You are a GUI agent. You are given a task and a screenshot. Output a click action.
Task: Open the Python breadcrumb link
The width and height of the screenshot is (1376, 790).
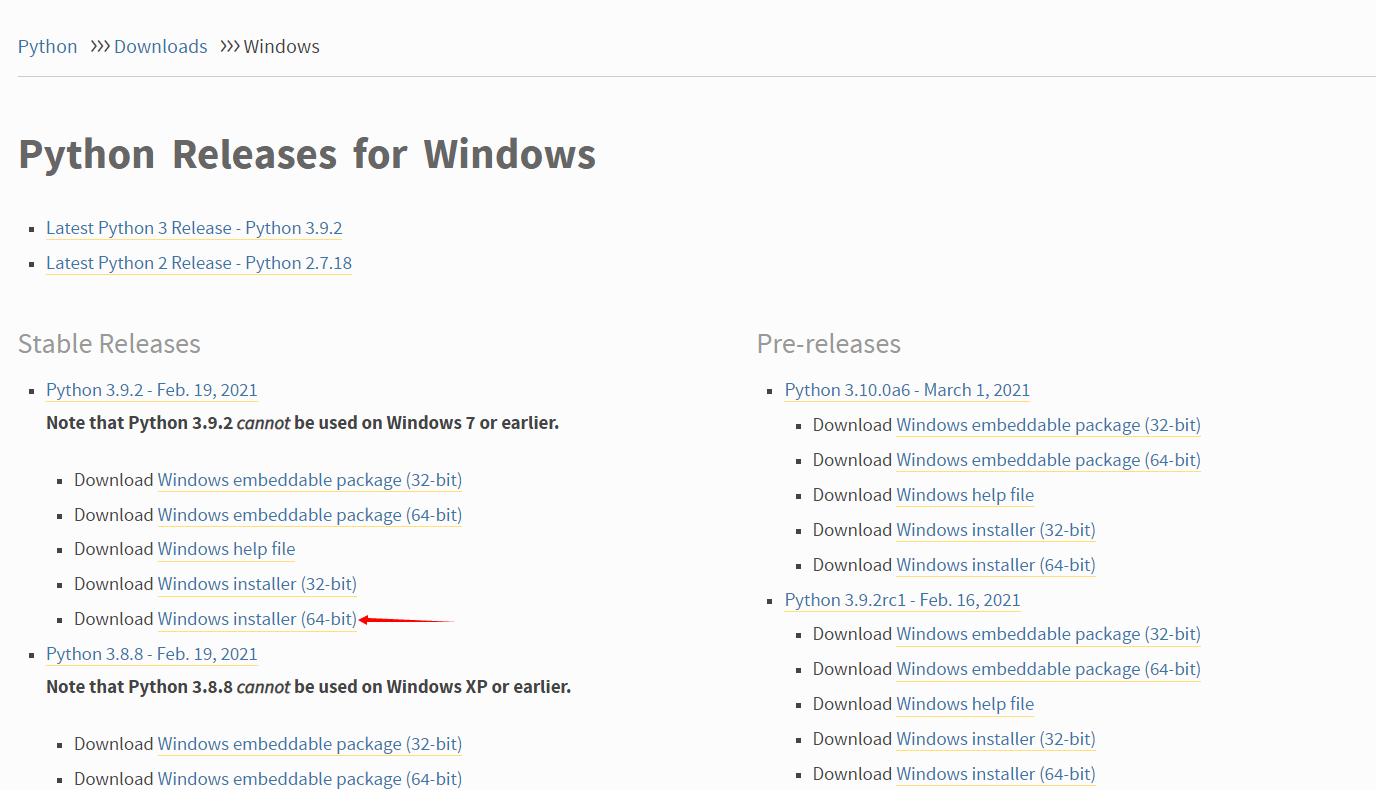pos(47,47)
